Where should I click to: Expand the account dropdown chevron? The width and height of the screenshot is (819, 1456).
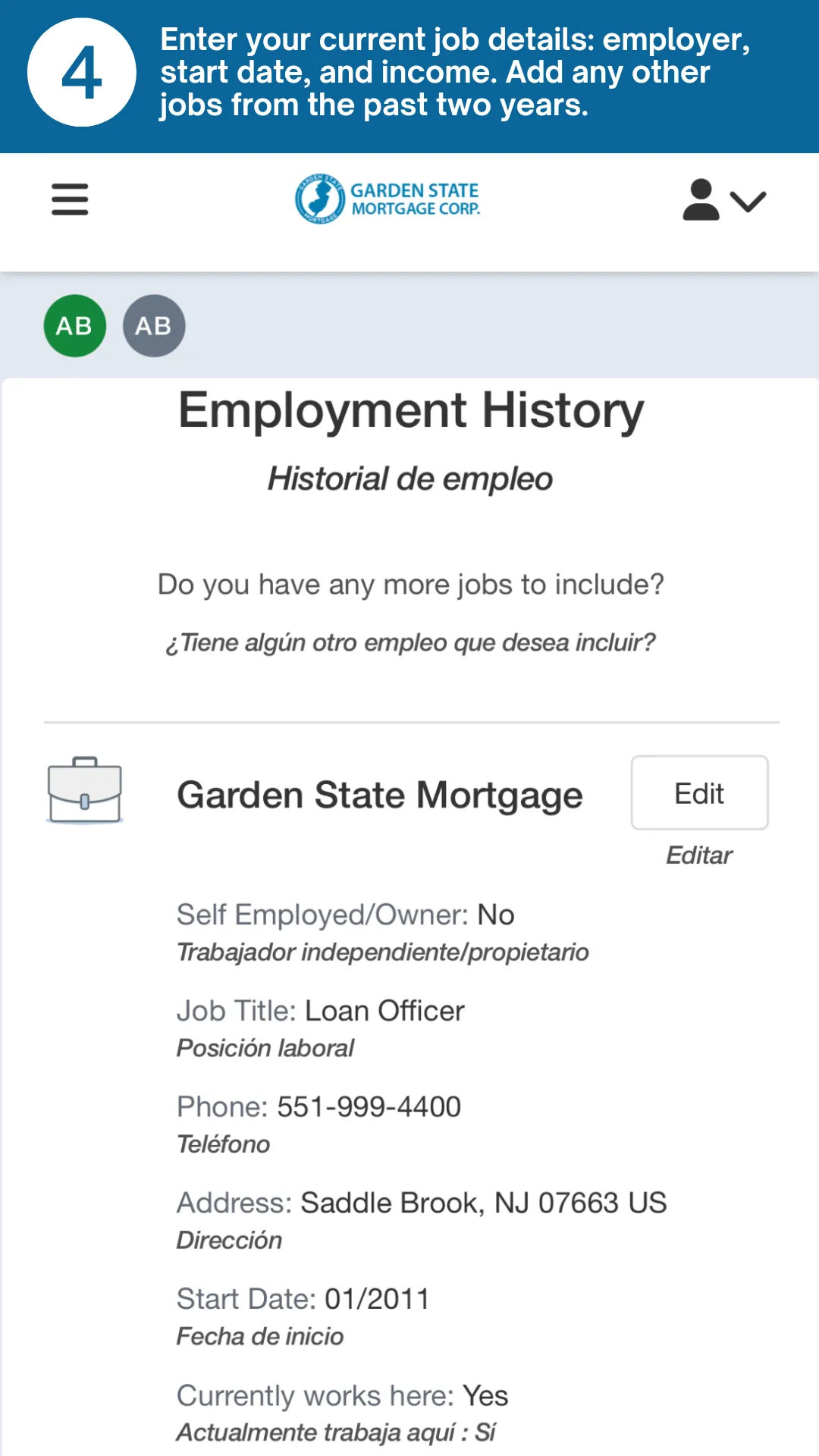click(748, 201)
